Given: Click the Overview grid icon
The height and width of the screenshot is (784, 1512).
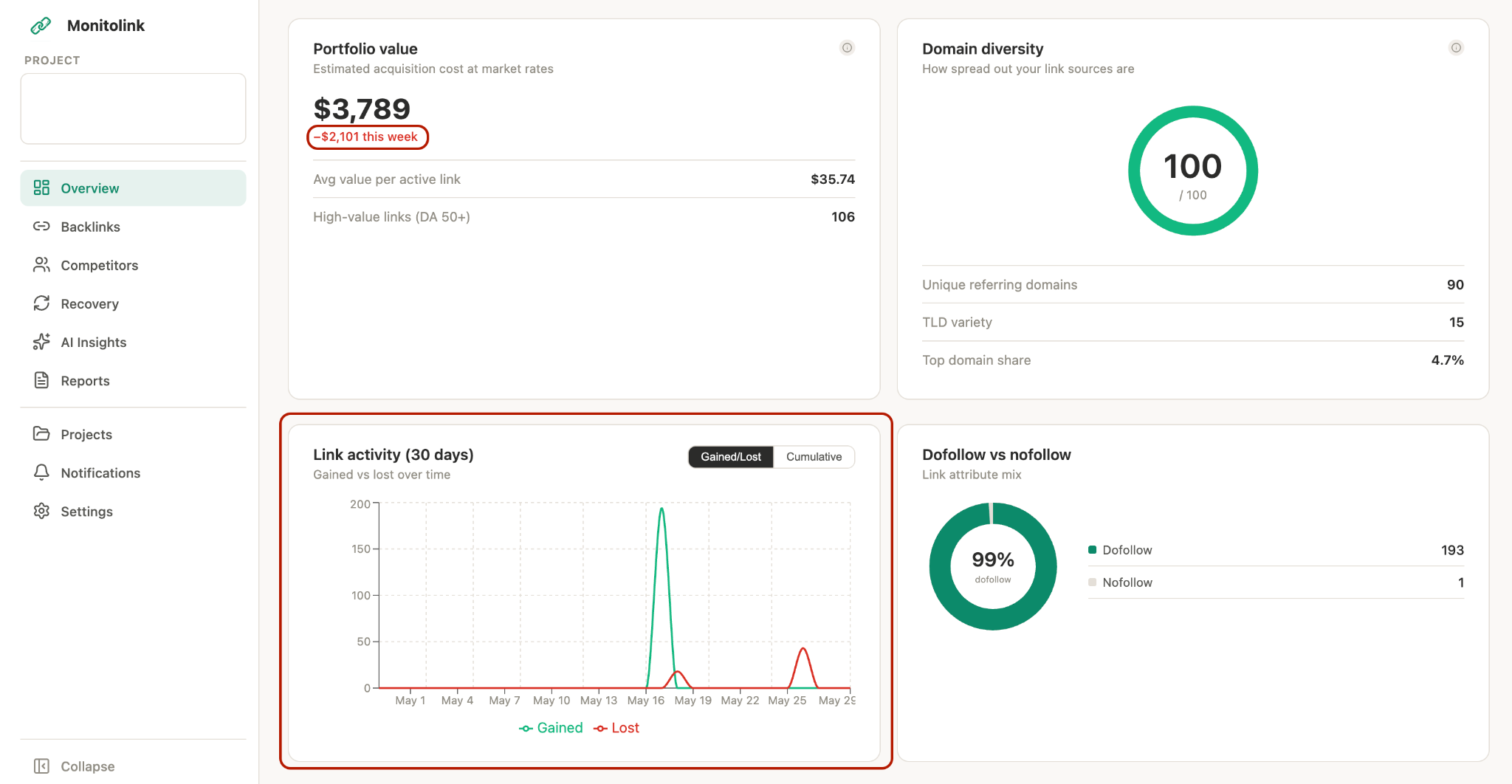Looking at the screenshot, I should click(x=41, y=188).
